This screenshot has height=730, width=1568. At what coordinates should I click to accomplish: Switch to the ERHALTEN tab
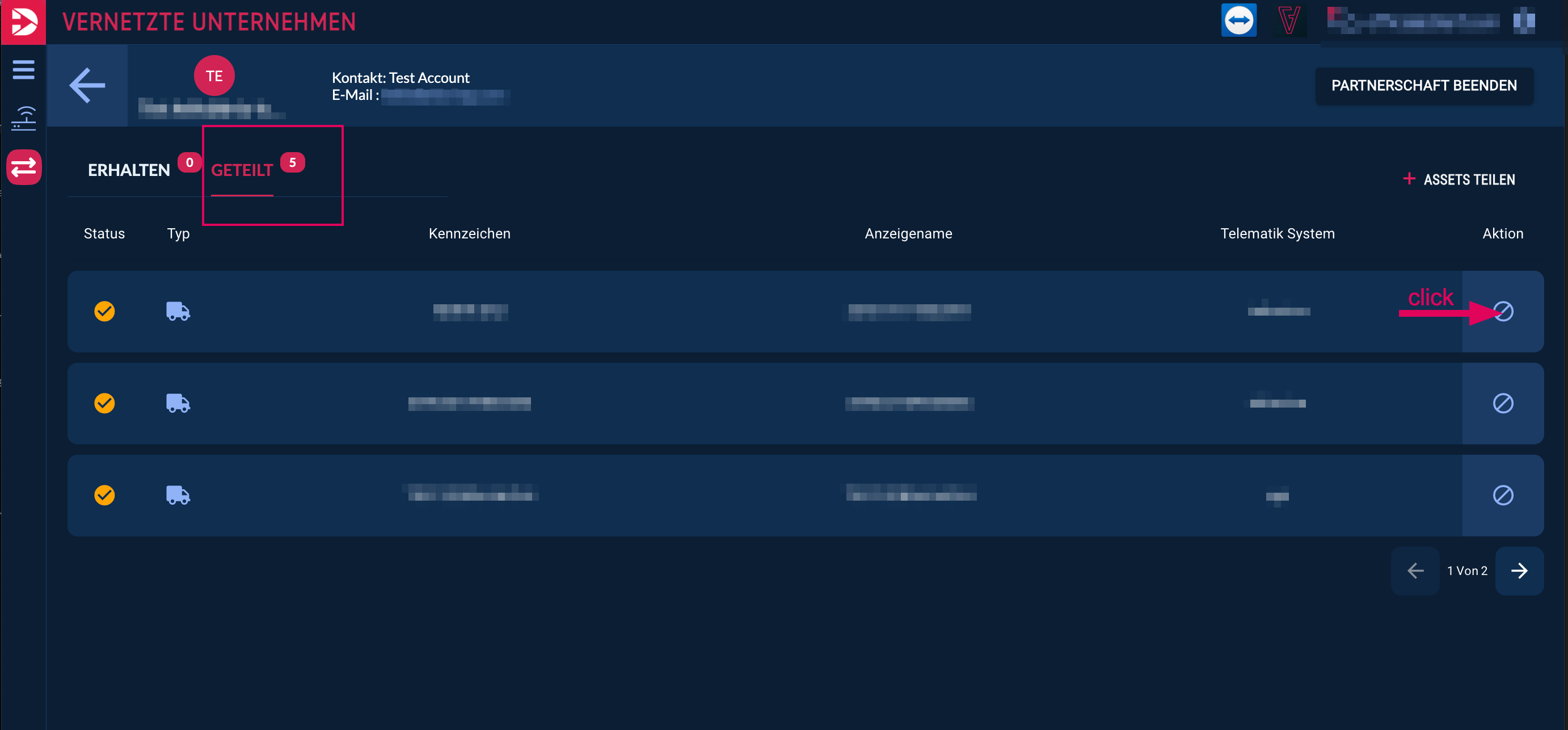tap(129, 170)
